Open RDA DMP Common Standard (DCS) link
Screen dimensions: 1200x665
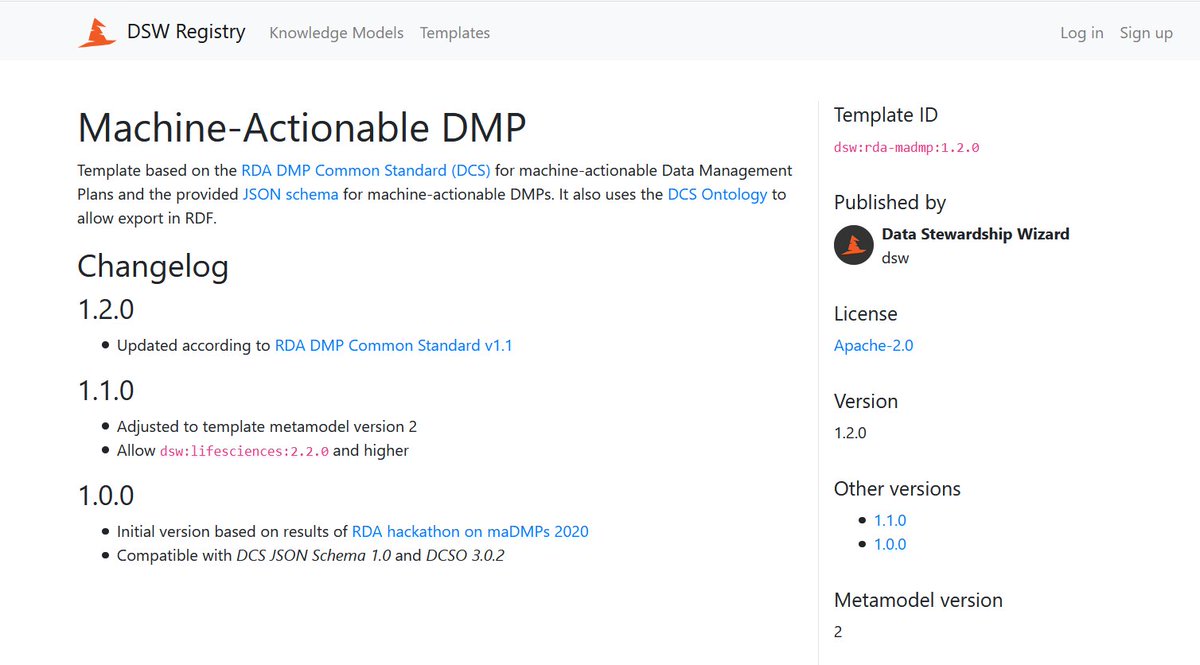366,170
